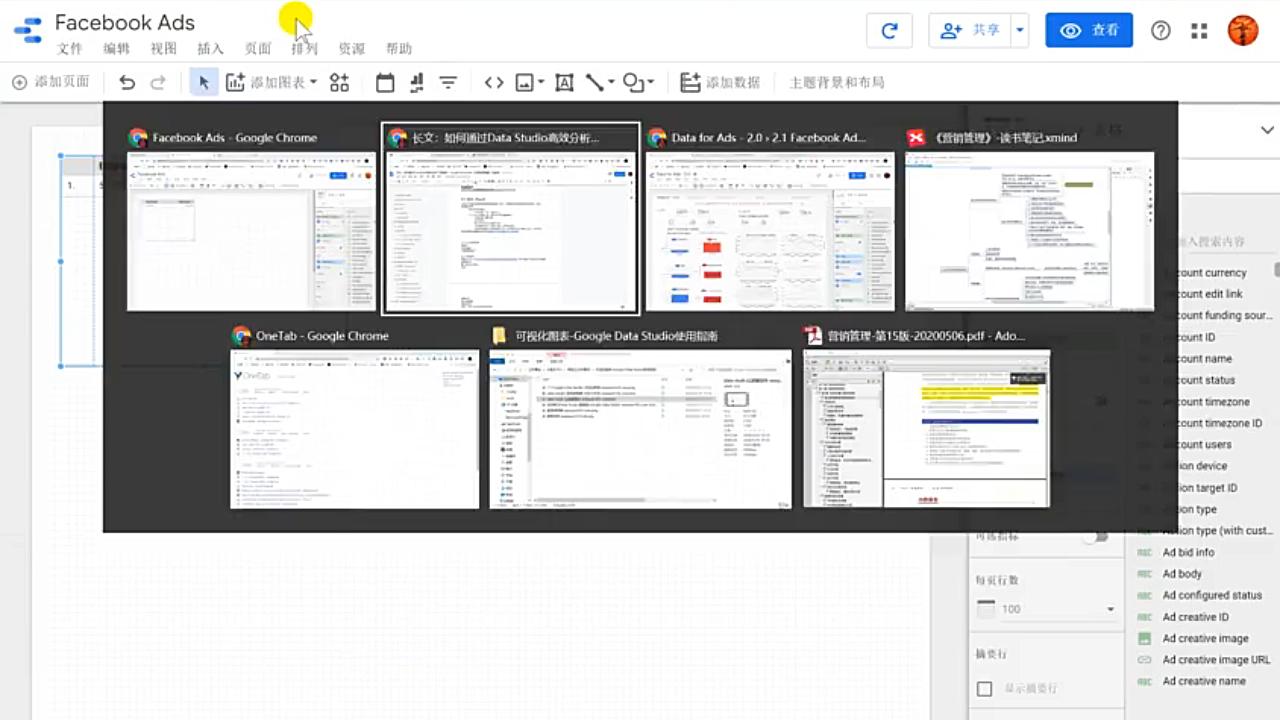
Task: Open the 视图 menu
Action: 163,49
